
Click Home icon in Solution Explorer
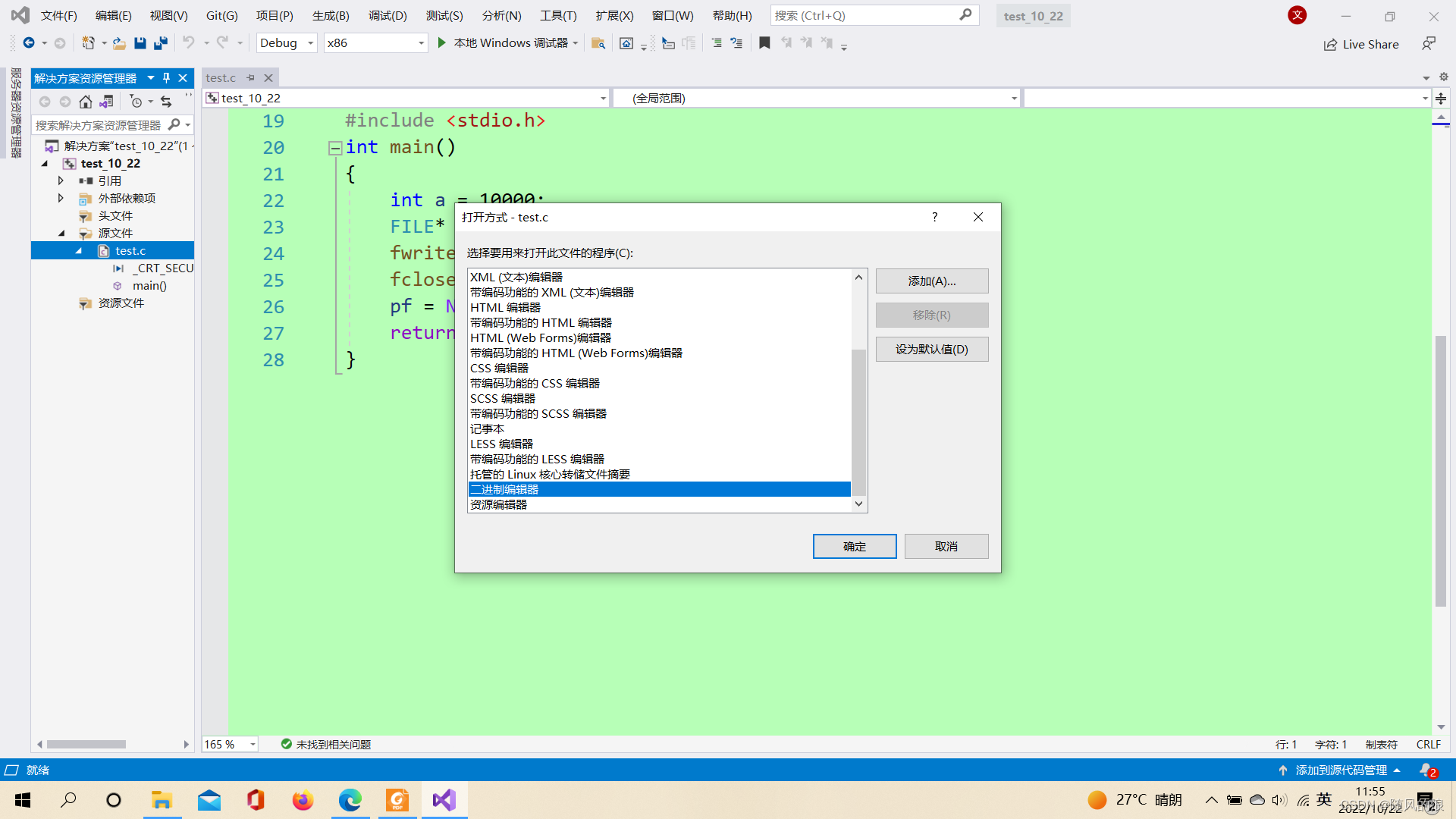pyautogui.click(x=86, y=102)
